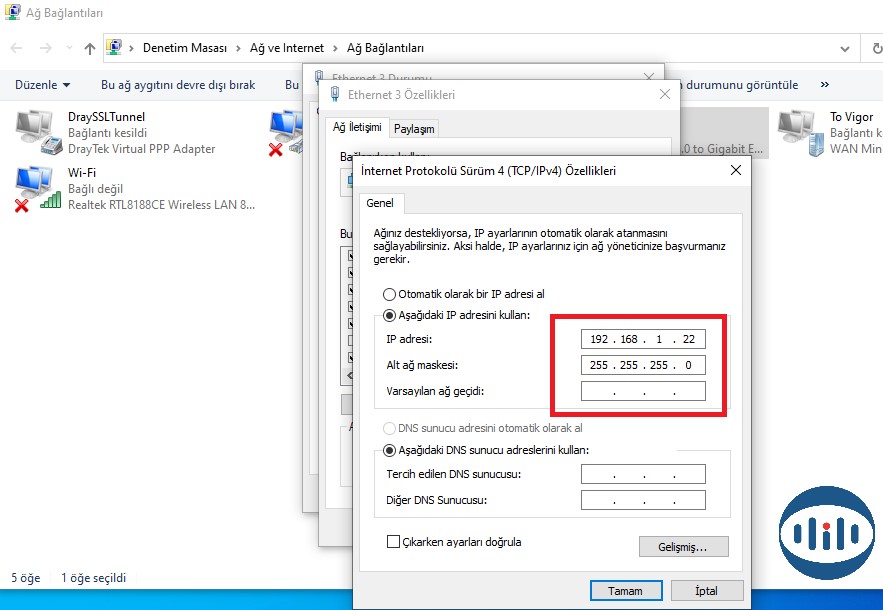Click the Forward arrow navigation button

pos(46,48)
